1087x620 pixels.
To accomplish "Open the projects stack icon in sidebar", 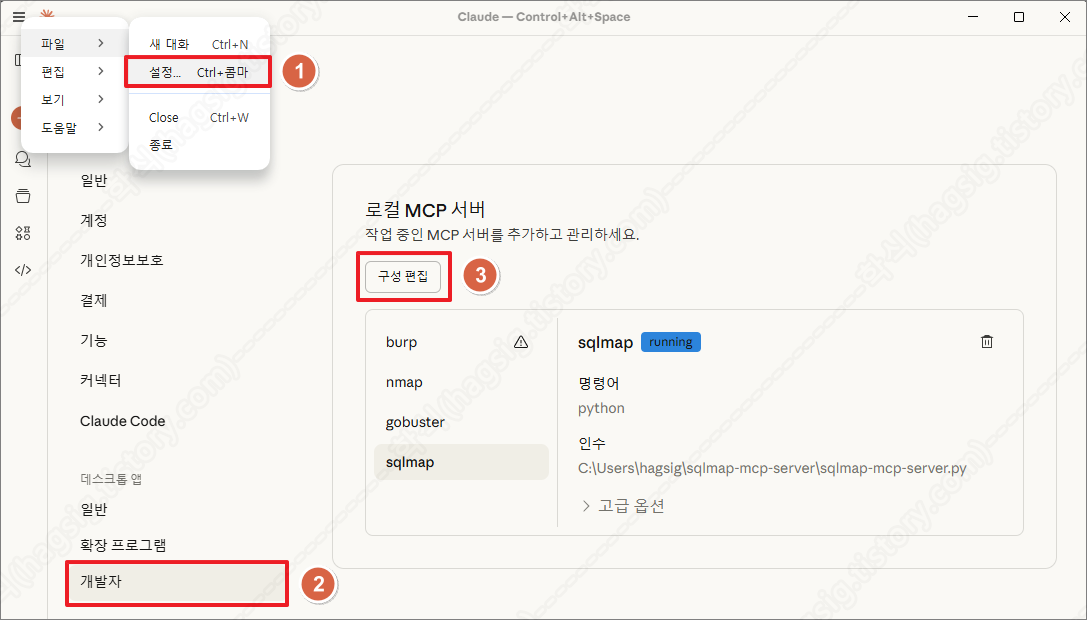I will (23, 196).
